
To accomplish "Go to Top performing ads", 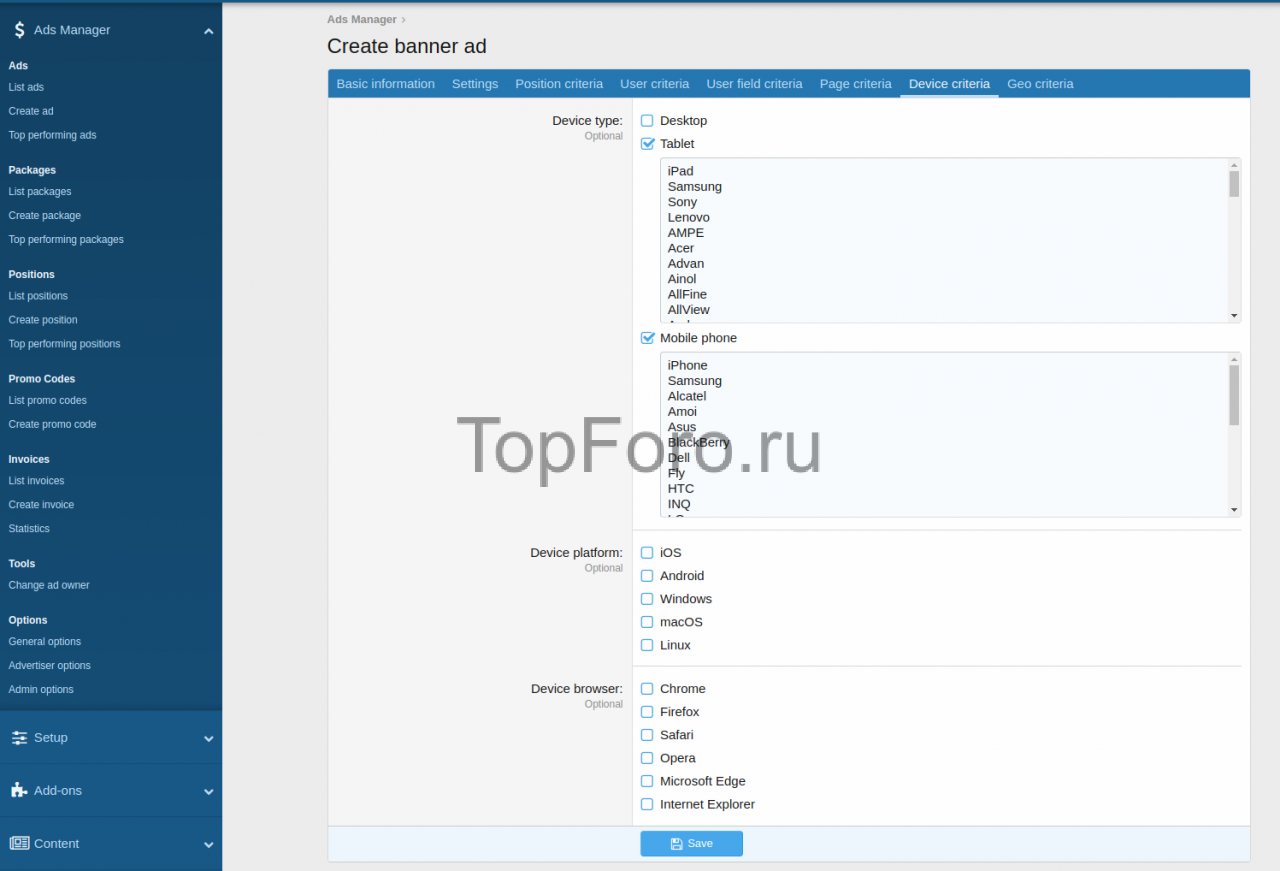I will point(52,135).
